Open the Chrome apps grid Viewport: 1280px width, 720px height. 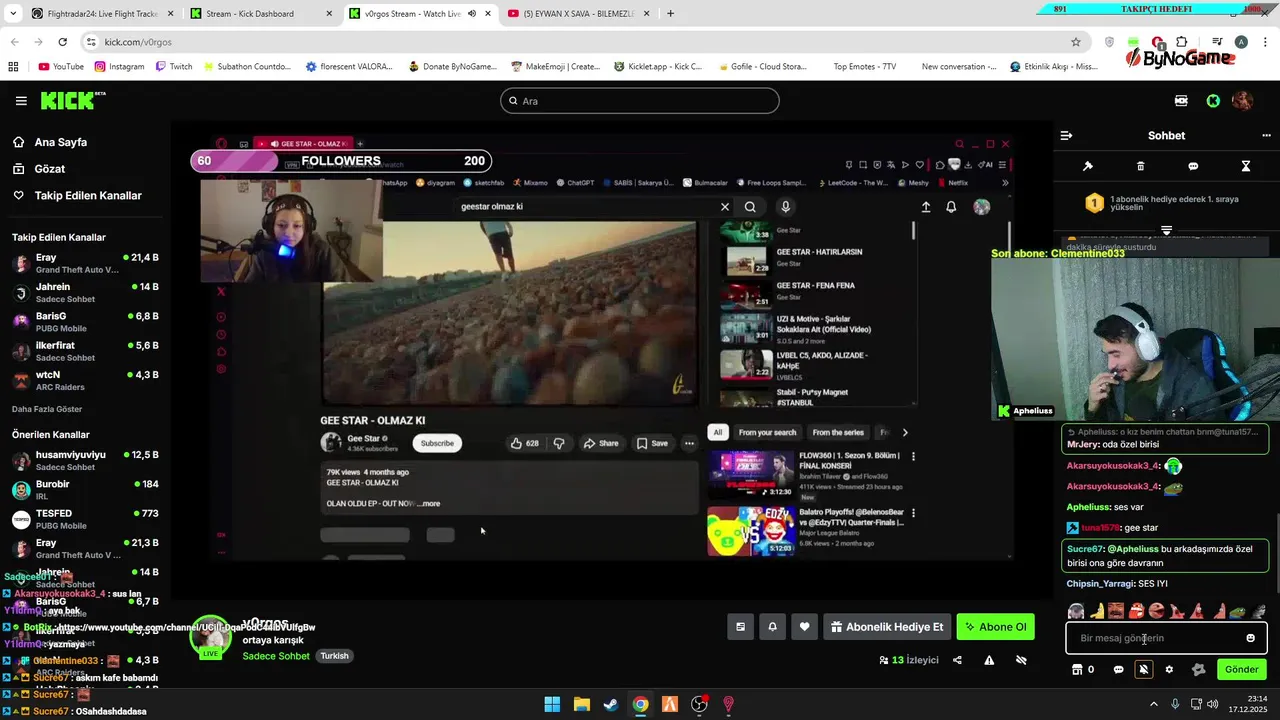point(13,67)
